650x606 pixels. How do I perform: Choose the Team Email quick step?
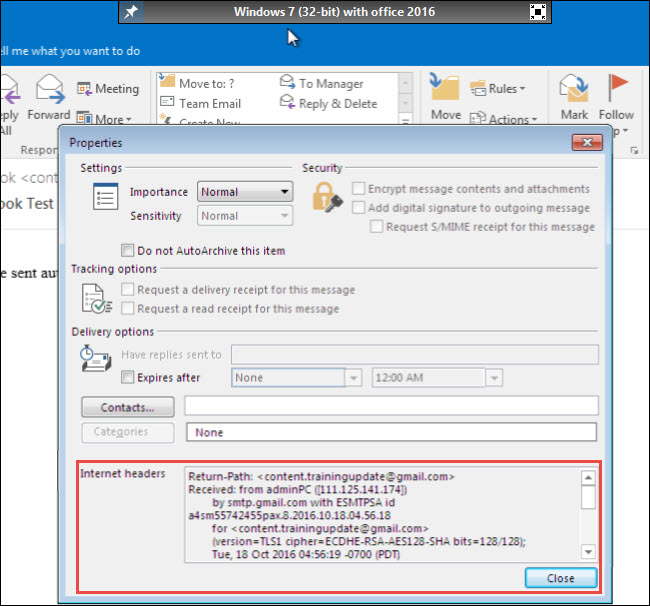(210, 103)
